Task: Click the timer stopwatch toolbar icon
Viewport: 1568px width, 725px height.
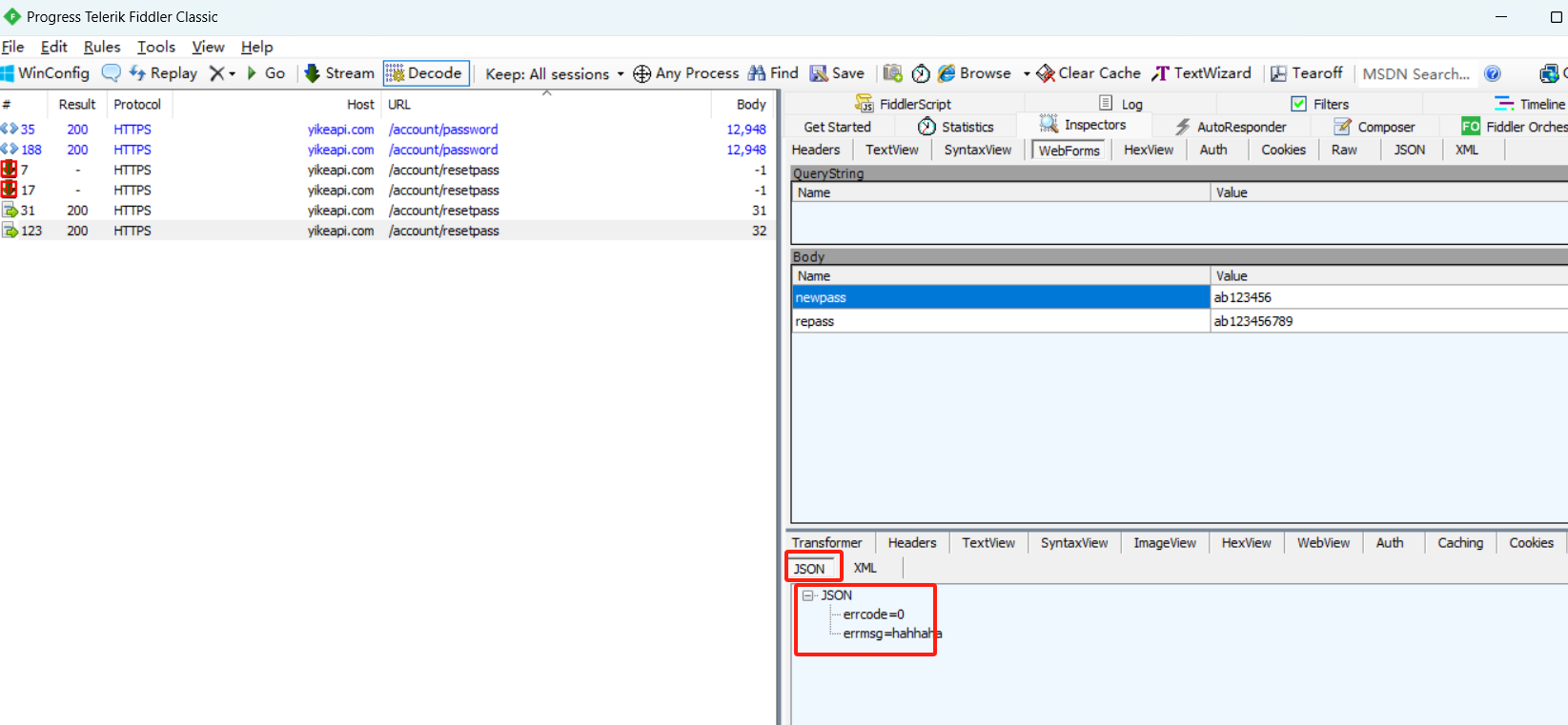Action: (x=921, y=73)
